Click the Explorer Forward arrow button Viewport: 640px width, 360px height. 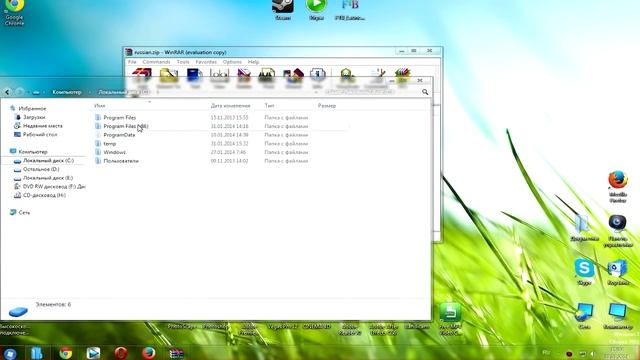click(19, 92)
